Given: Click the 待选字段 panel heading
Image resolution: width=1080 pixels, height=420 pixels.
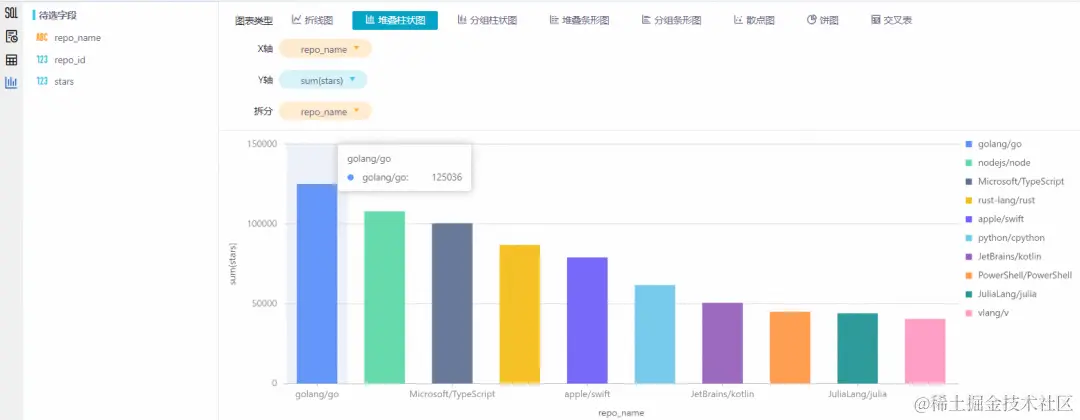Looking at the screenshot, I should [58, 14].
